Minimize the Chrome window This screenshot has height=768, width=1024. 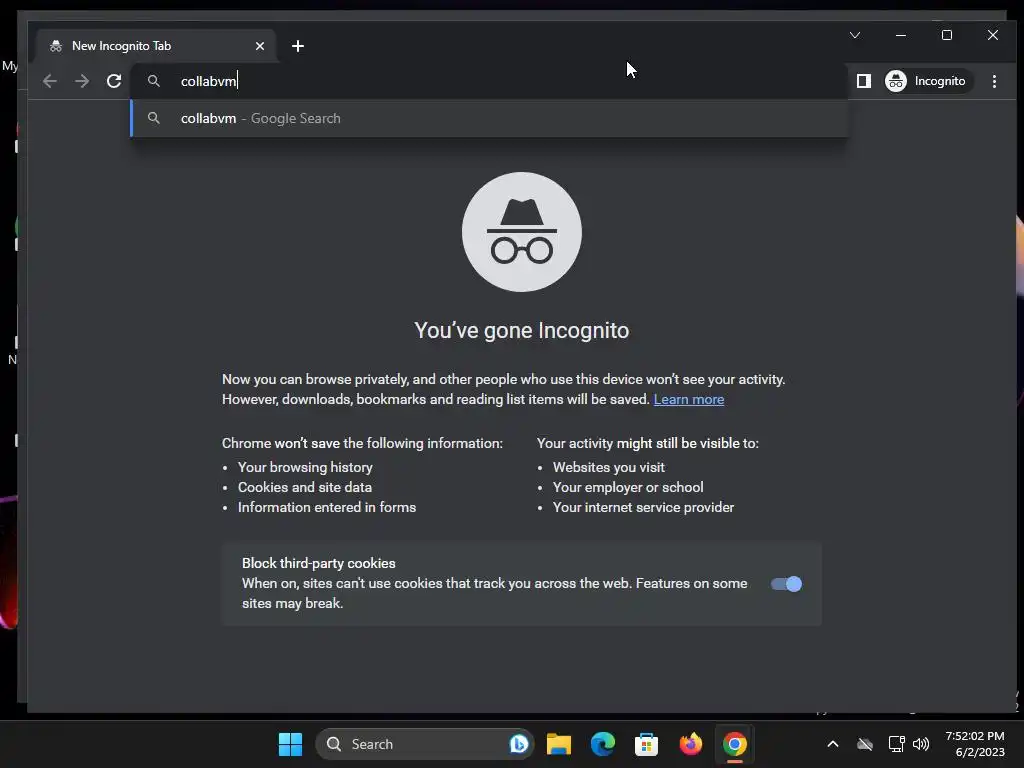(901, 35)
